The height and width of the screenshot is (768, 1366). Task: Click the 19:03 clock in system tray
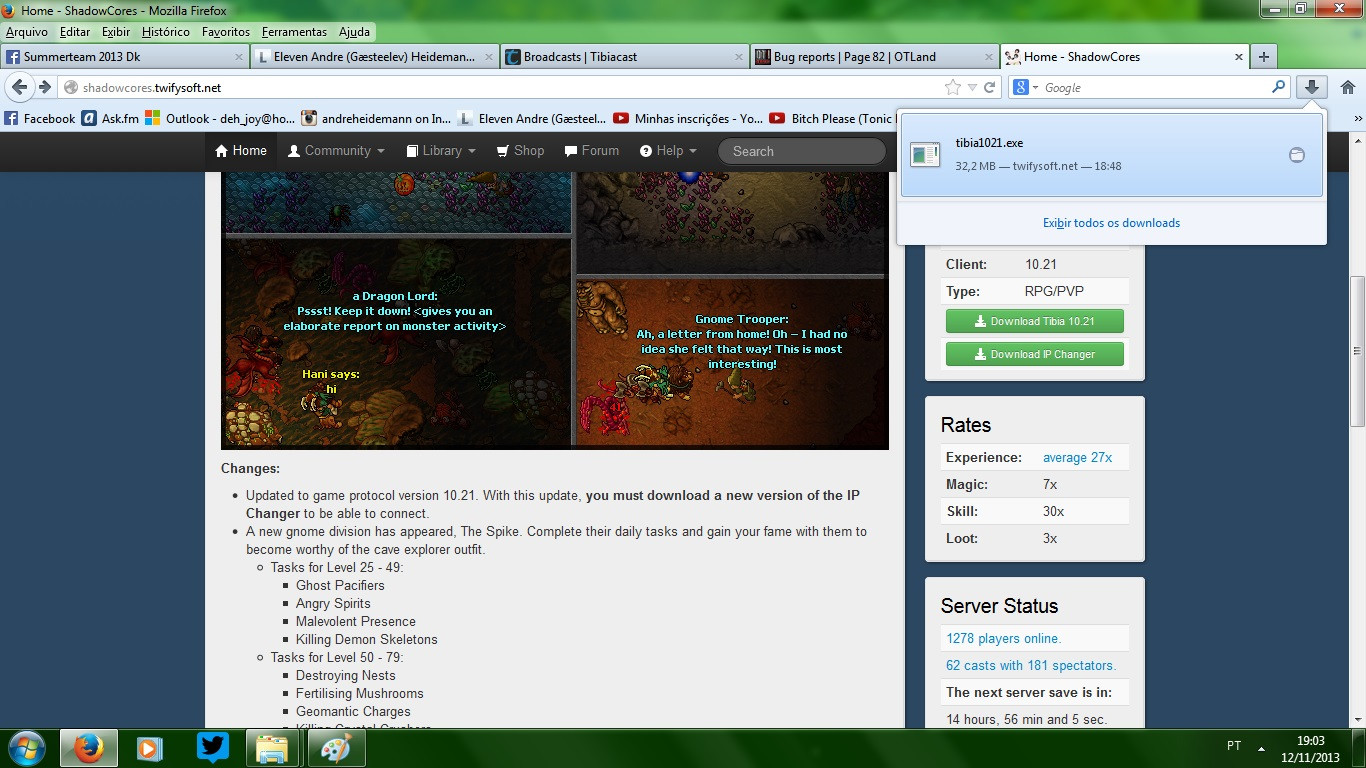1310,740
